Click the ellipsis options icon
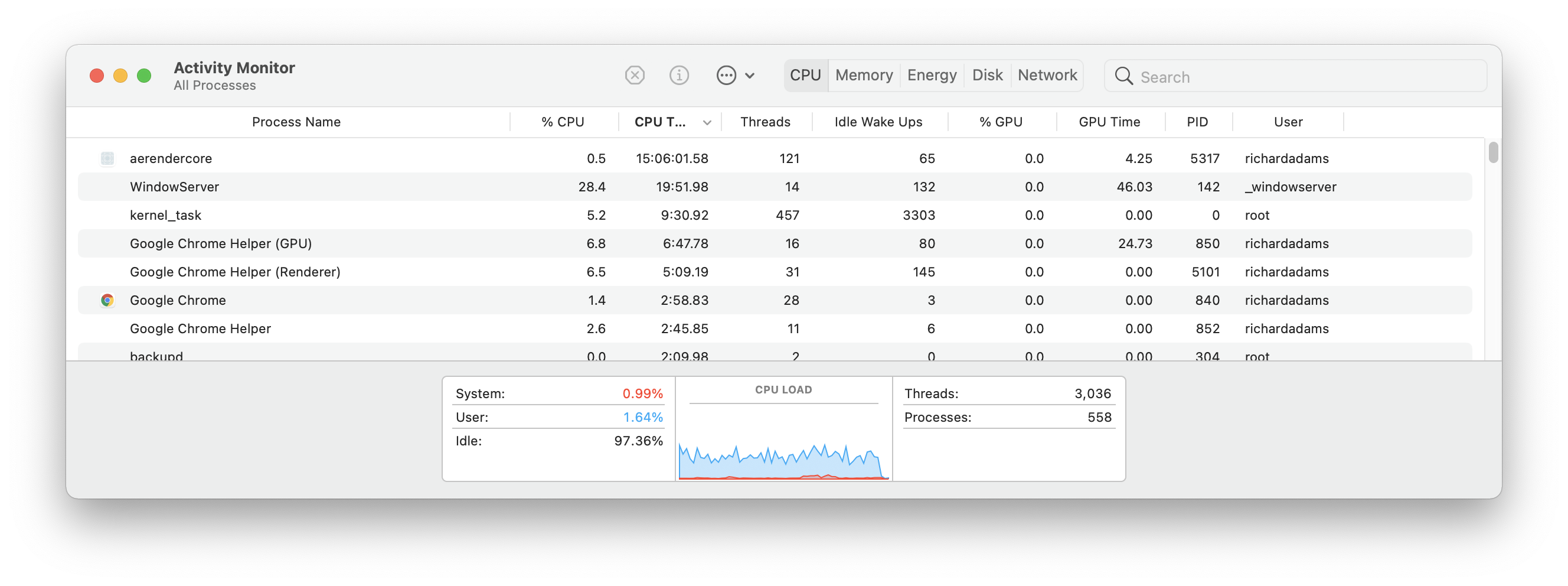The width and height of the screenshot is (1568, 586). tap(726, 75)
